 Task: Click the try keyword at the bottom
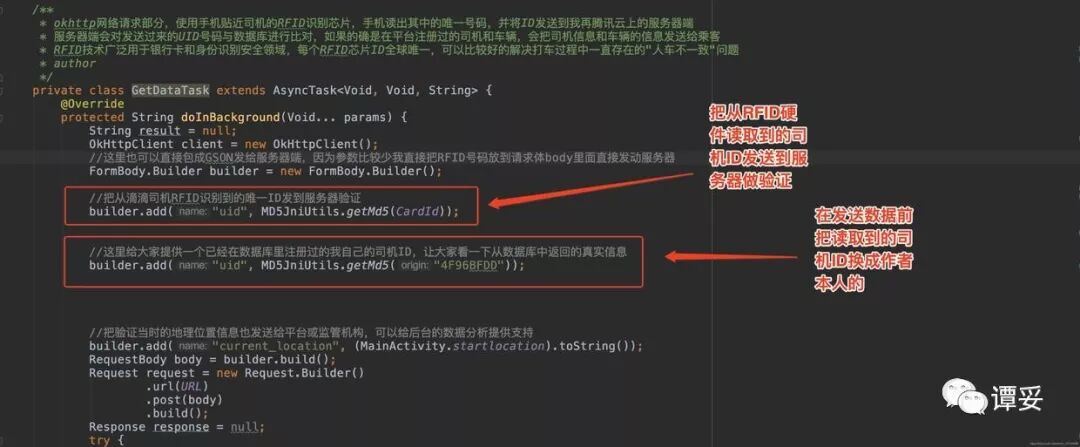pos(99,440)
